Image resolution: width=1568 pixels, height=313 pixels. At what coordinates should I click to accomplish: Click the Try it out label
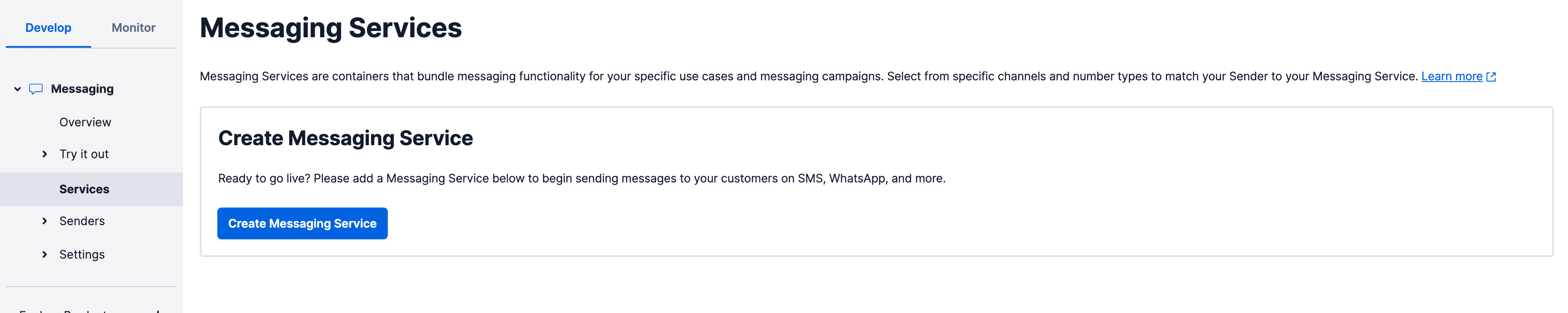[84, 154]
